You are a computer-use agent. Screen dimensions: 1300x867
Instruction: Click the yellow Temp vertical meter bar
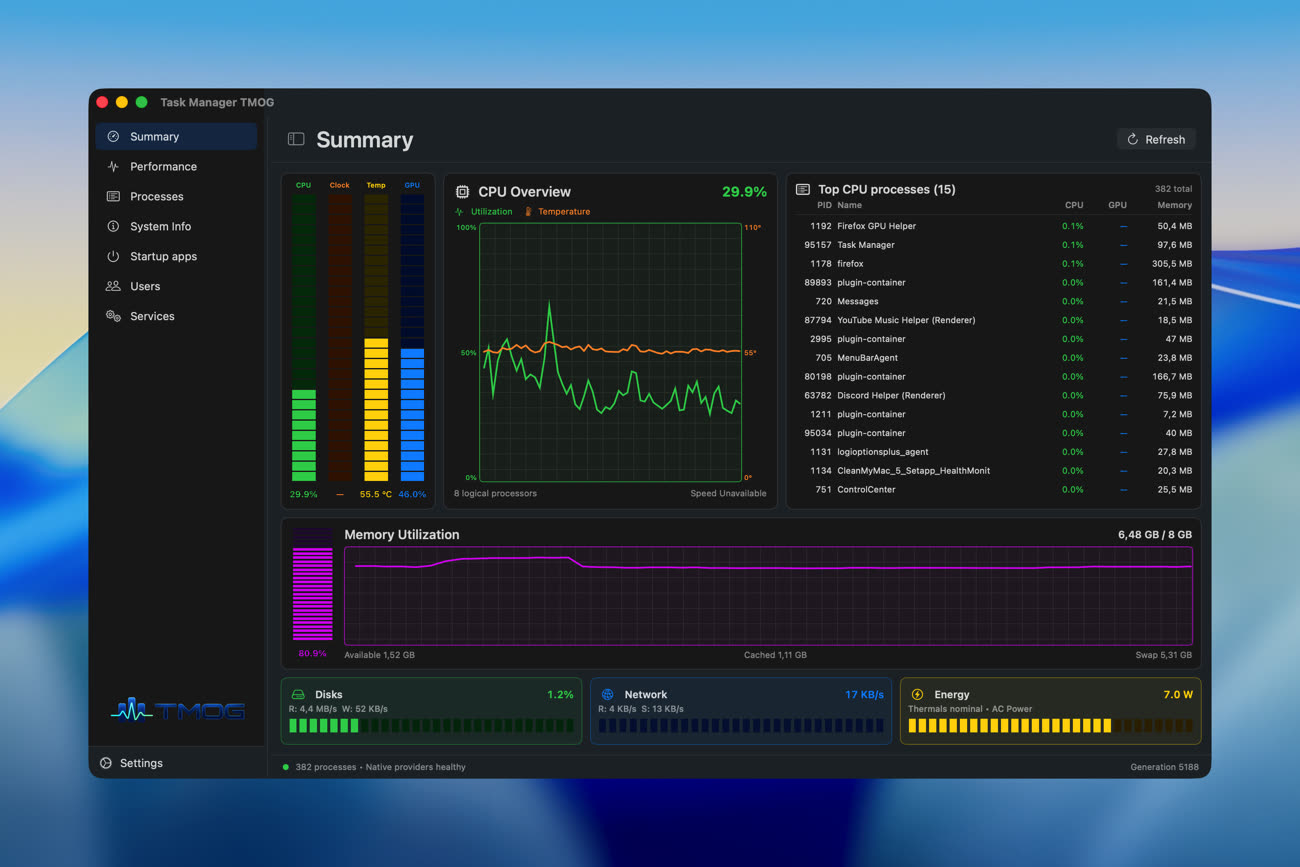pyautogui.click(x=376, y=337)
